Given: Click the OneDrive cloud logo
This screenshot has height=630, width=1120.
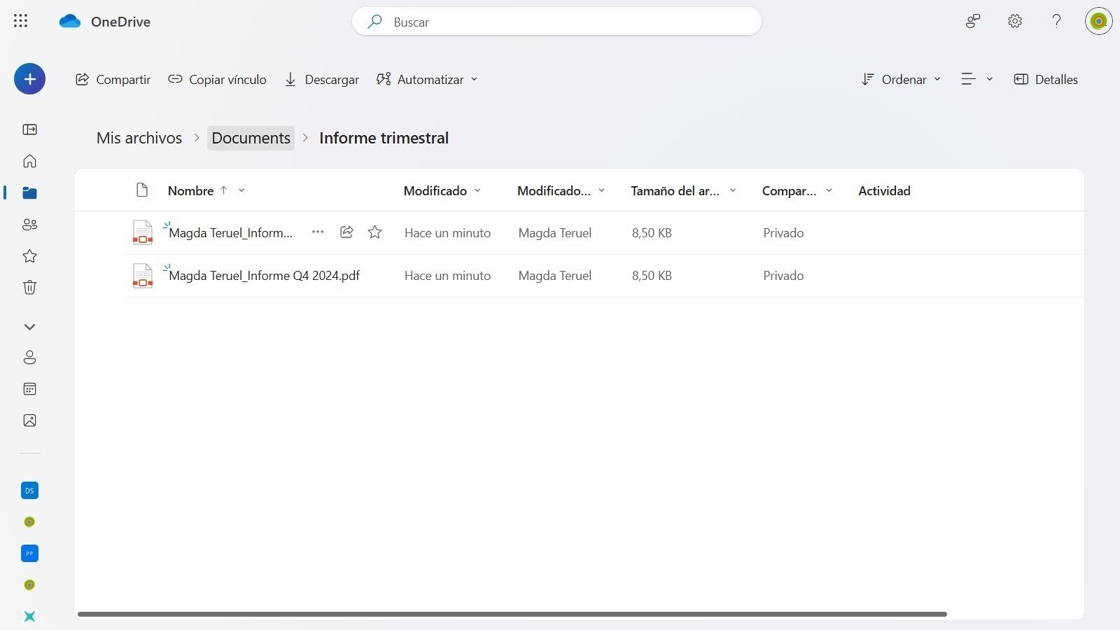Looking at the screenshot, I should pyautogui.click(x=70, y=21).
